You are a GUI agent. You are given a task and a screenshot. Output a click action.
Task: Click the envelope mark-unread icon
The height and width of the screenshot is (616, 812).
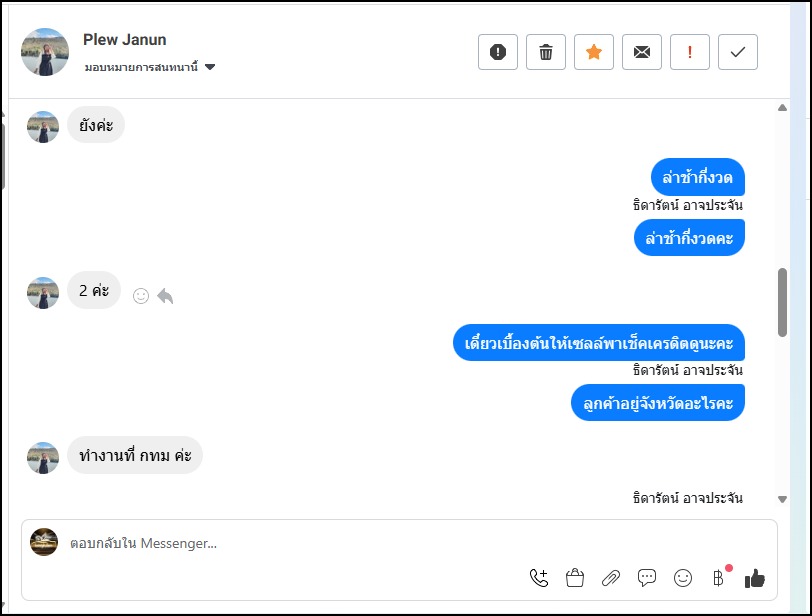(x=642, y=52)
